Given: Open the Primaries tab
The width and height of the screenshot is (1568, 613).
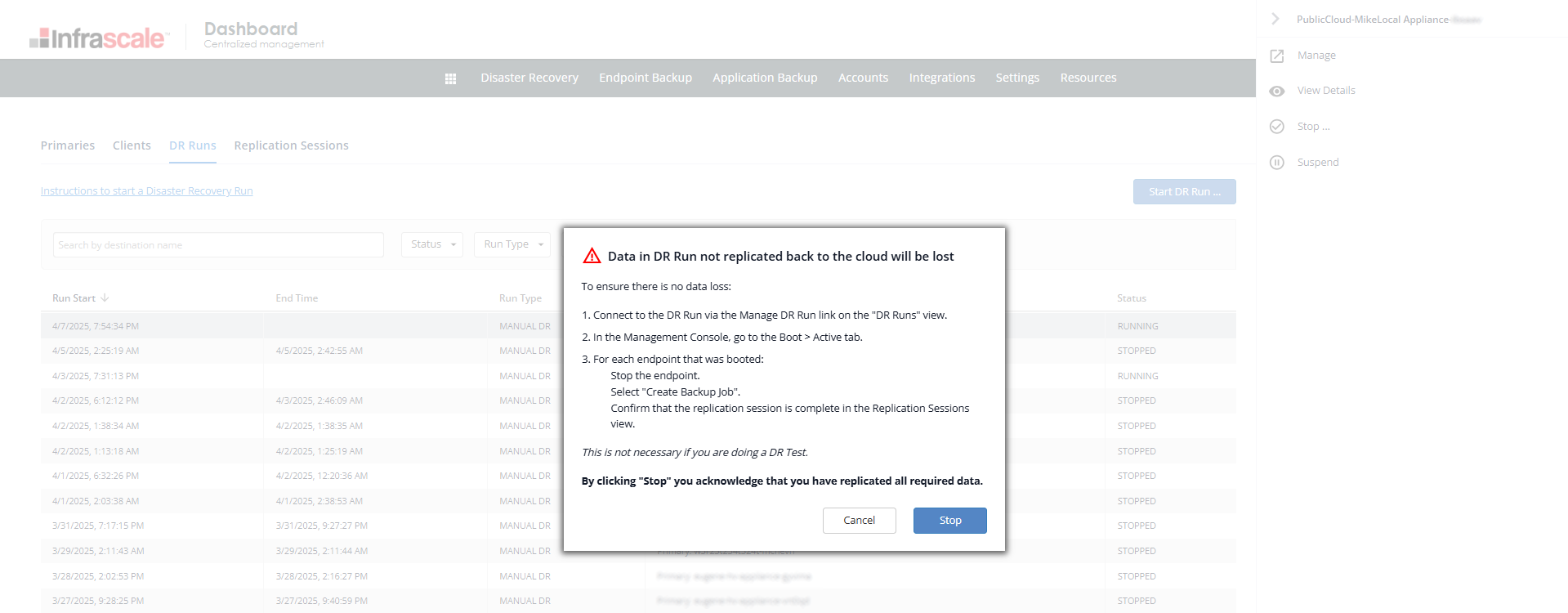Looking at the screenshot, I should click(68, 145).
